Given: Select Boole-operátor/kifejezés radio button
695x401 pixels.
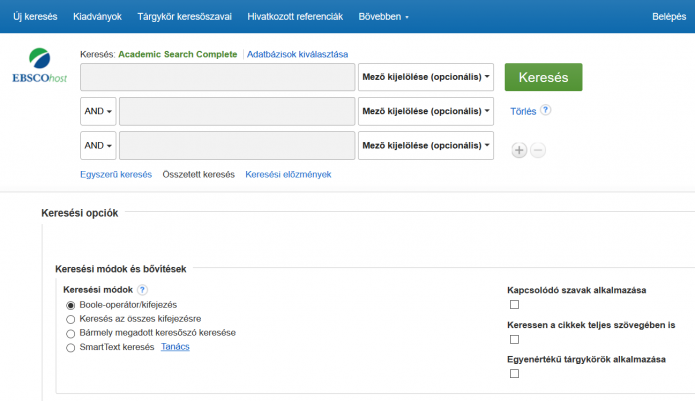Looking at the screenshot, I should point(71,305).
